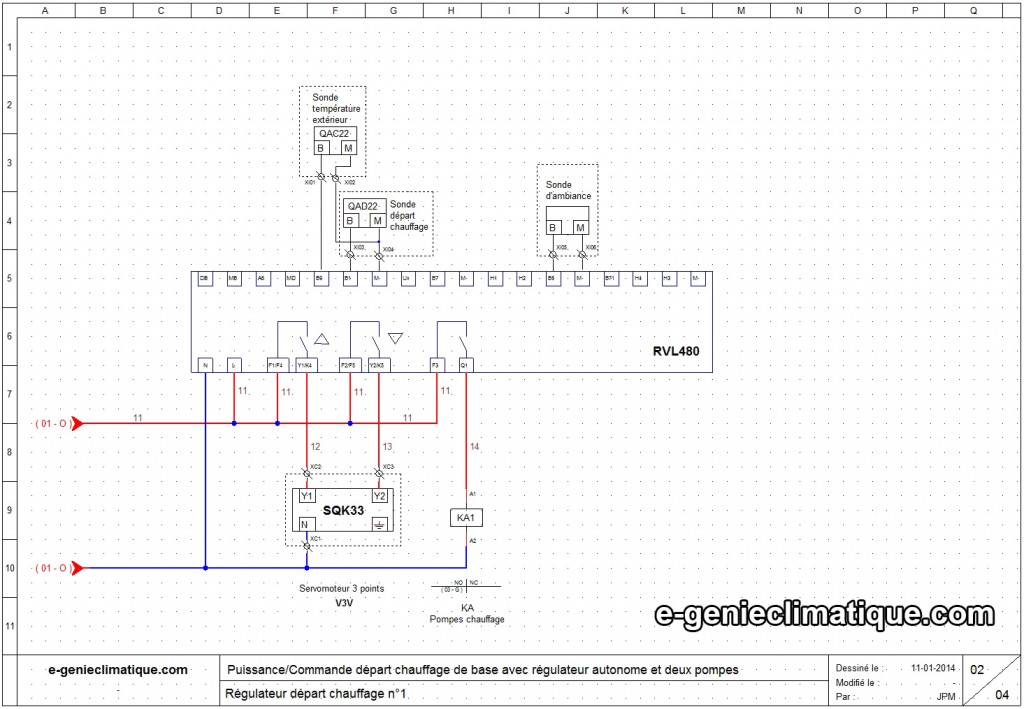Select the B9 terminal on RVL480
Viewport: 1024px width, 709px height.
pyautogui.click(x=320, y=279)
